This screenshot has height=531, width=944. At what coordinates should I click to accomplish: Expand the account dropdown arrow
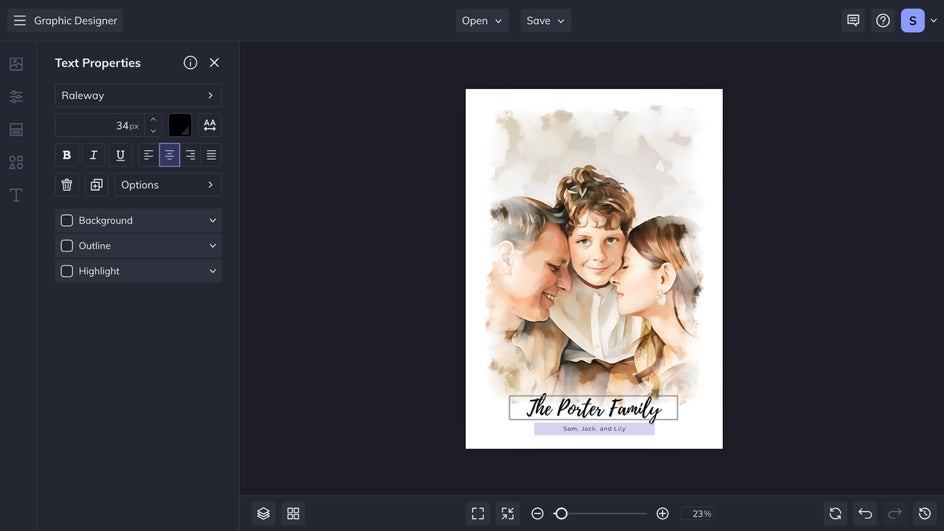tap(934, 20)
